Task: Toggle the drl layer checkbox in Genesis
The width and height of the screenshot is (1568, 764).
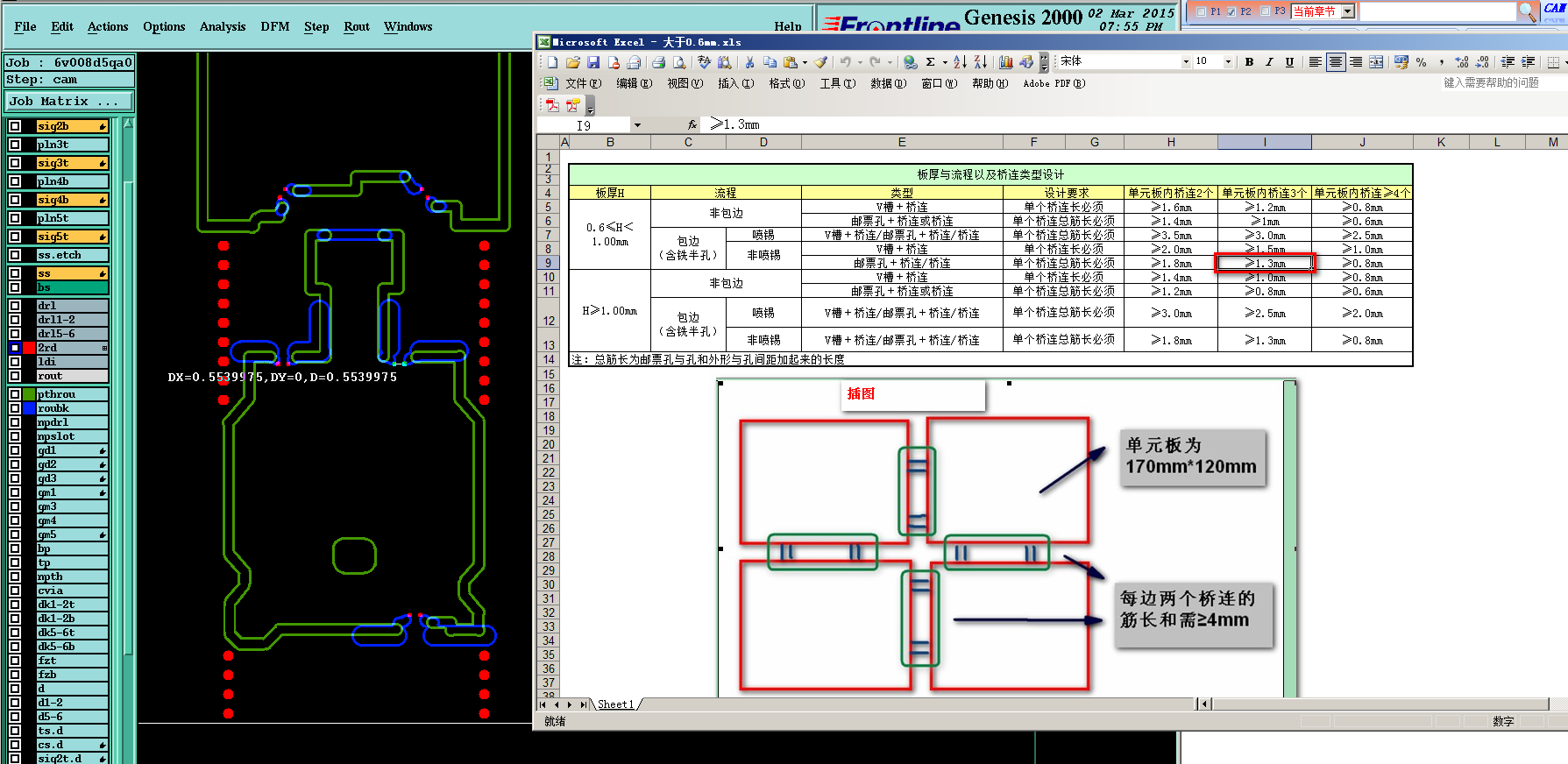Action: click(x=15, y=306)
